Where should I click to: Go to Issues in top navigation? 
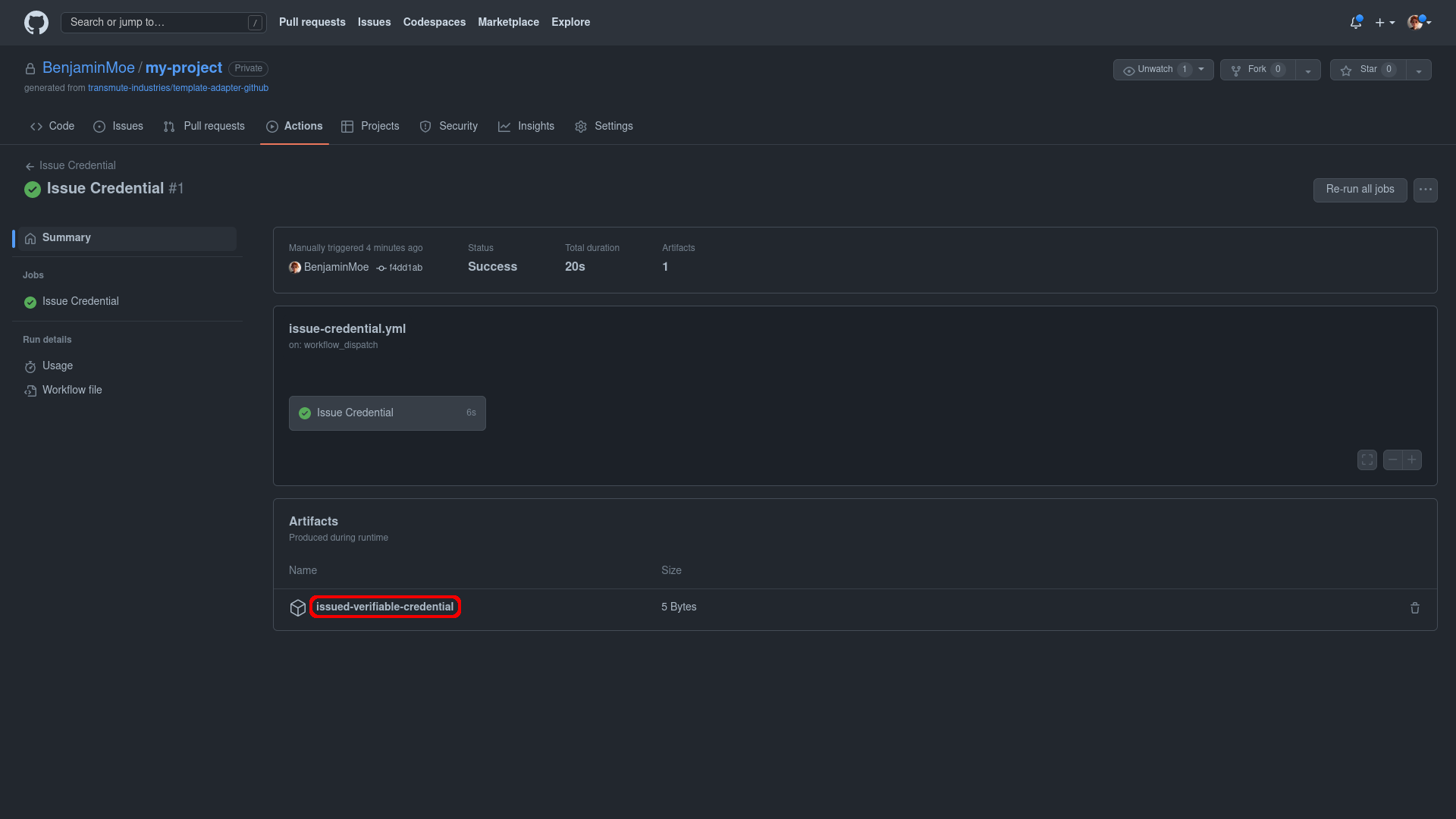point(374,22)
